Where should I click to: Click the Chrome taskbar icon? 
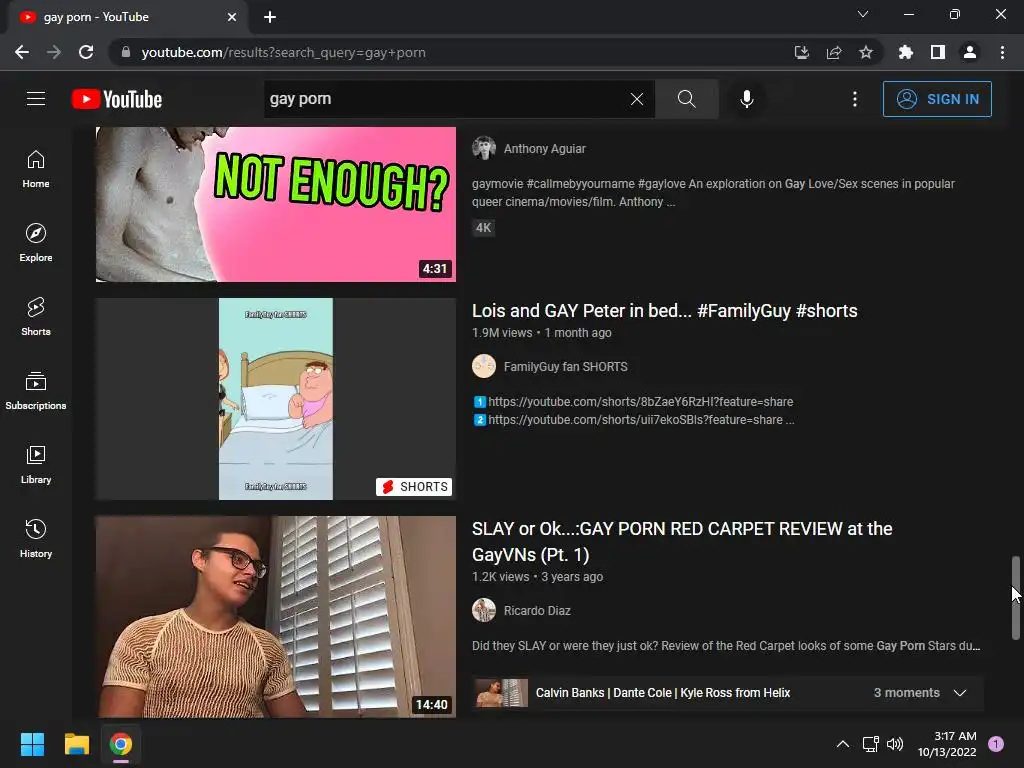point(121,744)
